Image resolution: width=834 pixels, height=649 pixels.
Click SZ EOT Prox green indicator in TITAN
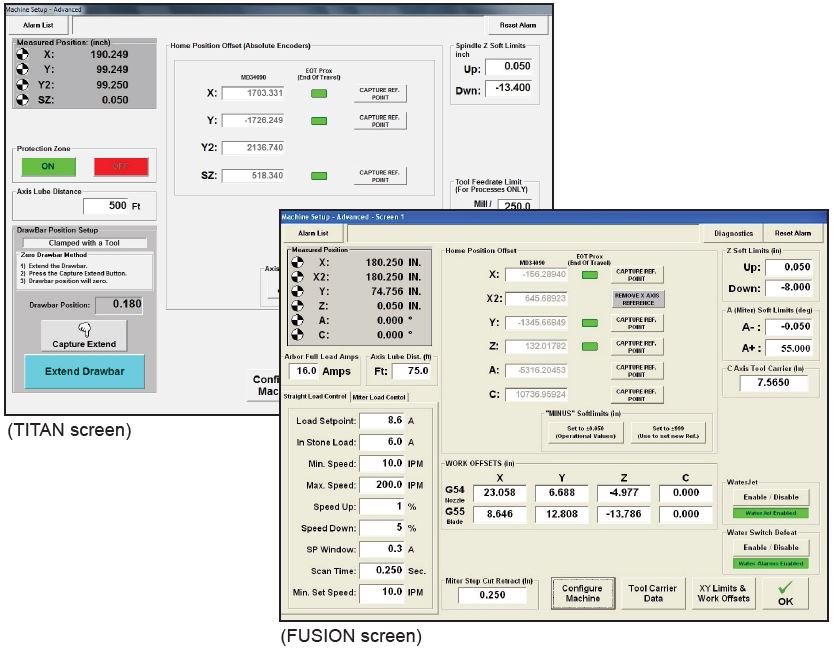tap(319, 176)
